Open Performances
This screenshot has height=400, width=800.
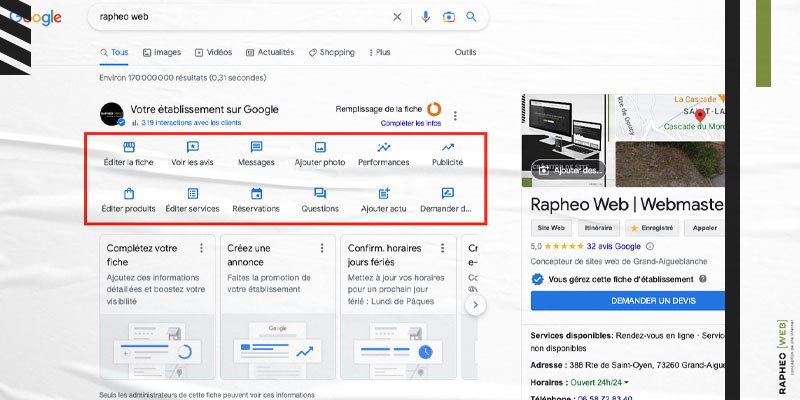[x=384, y=155]
